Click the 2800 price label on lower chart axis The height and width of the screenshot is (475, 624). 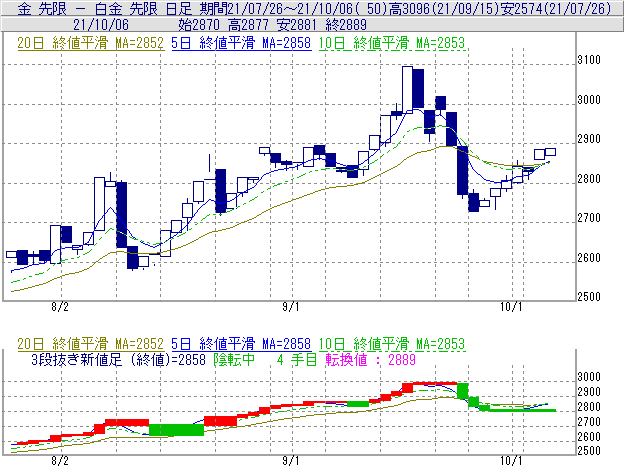coord(590,407)
